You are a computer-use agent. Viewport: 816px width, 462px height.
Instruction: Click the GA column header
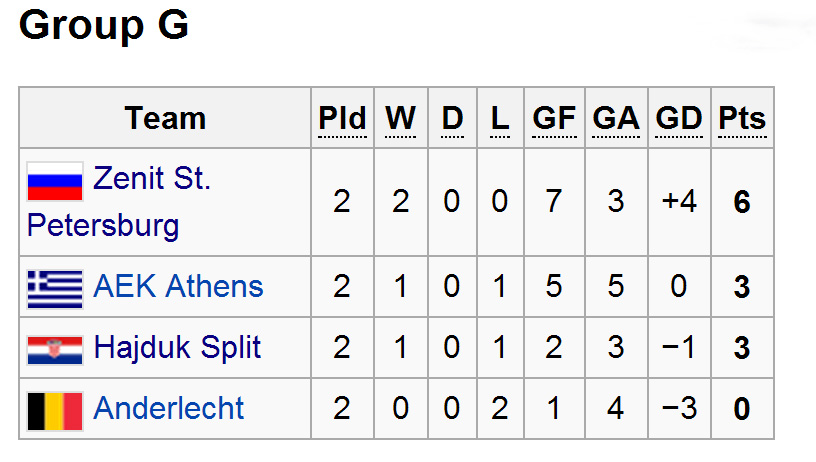coord(615,119)
